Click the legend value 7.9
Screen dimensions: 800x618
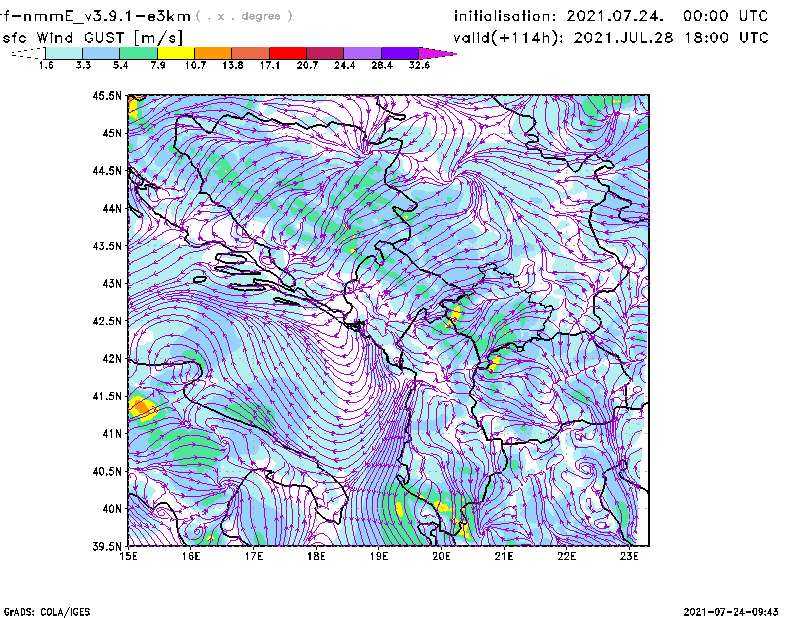pos(158,65)
